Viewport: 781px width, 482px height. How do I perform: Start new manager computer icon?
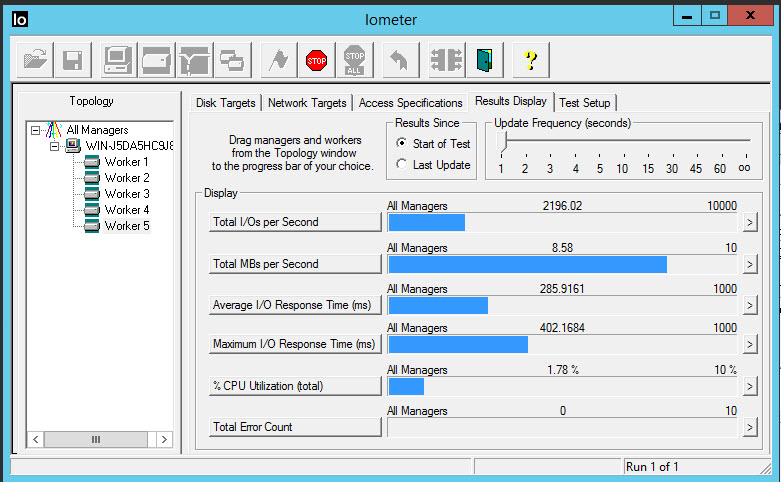[x=118, y=60]
